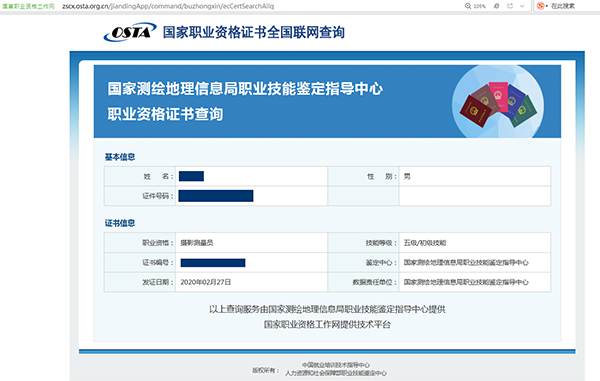
Task: Click the 基本信息 section heading
Action: click(120, 157)
